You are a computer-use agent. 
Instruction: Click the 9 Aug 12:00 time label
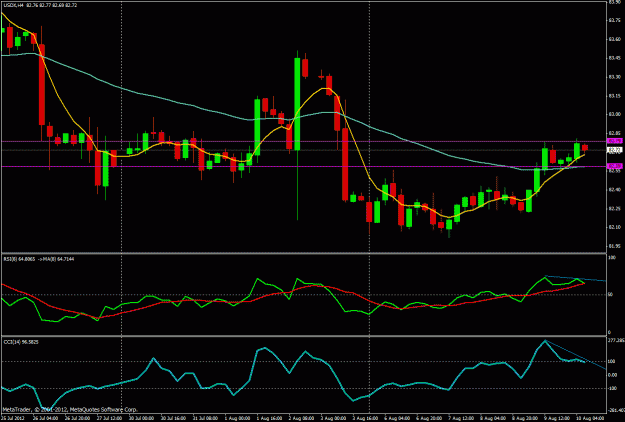(x=555, y=418)
